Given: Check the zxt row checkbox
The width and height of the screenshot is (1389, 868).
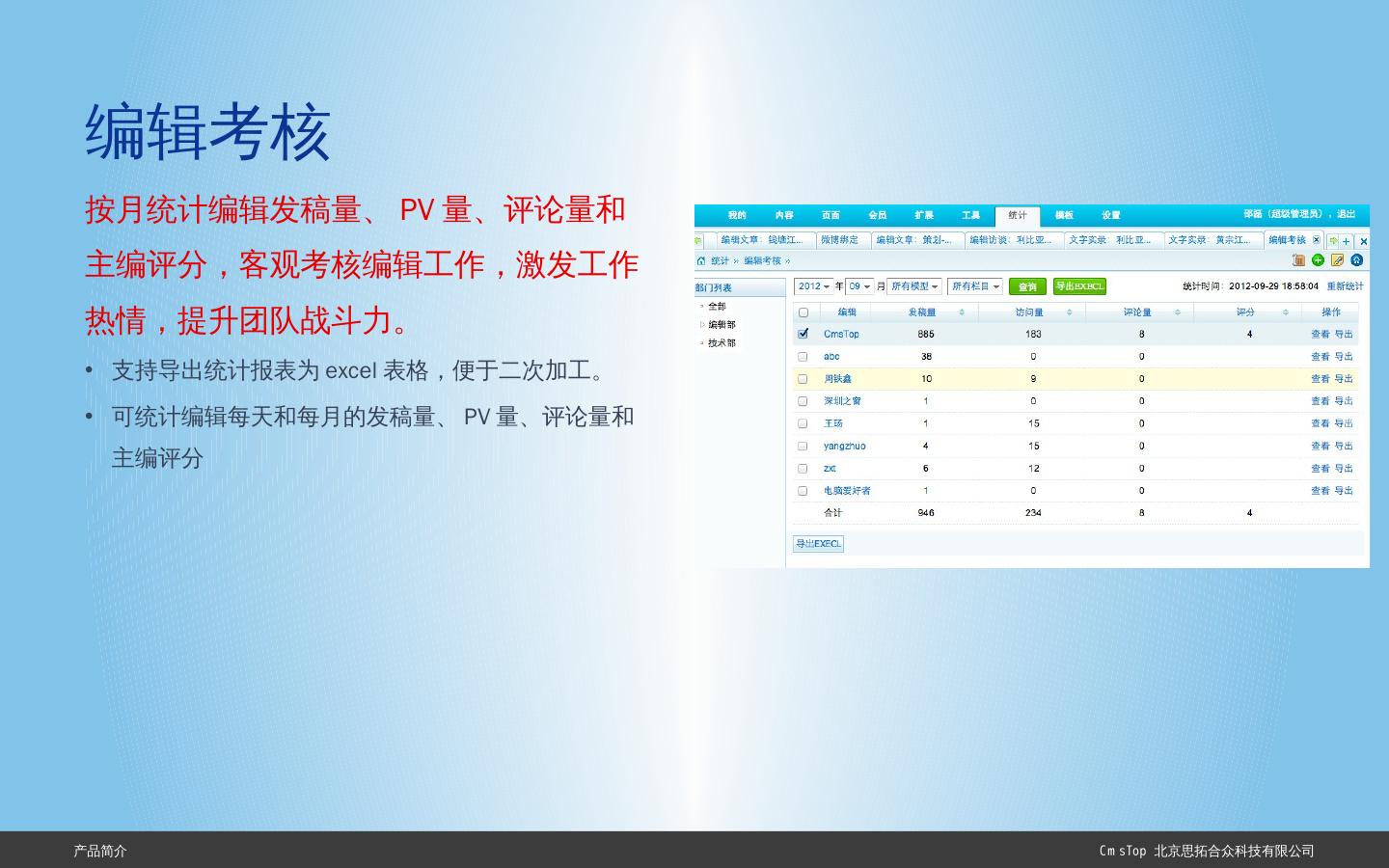Looking at the screenshot, I should click(x=803, y=469).
